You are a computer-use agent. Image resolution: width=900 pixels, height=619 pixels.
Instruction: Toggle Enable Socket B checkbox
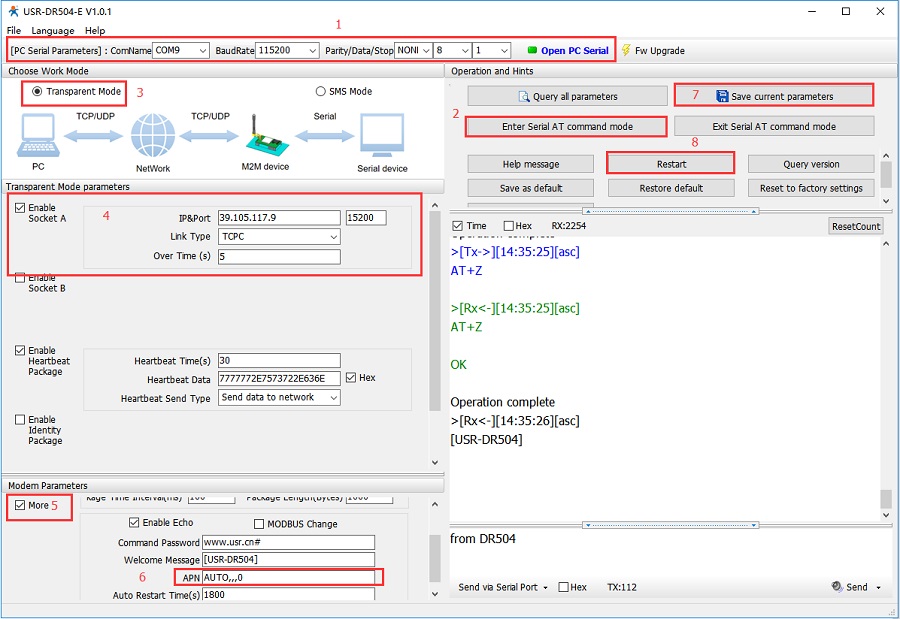tap(20, 278)
